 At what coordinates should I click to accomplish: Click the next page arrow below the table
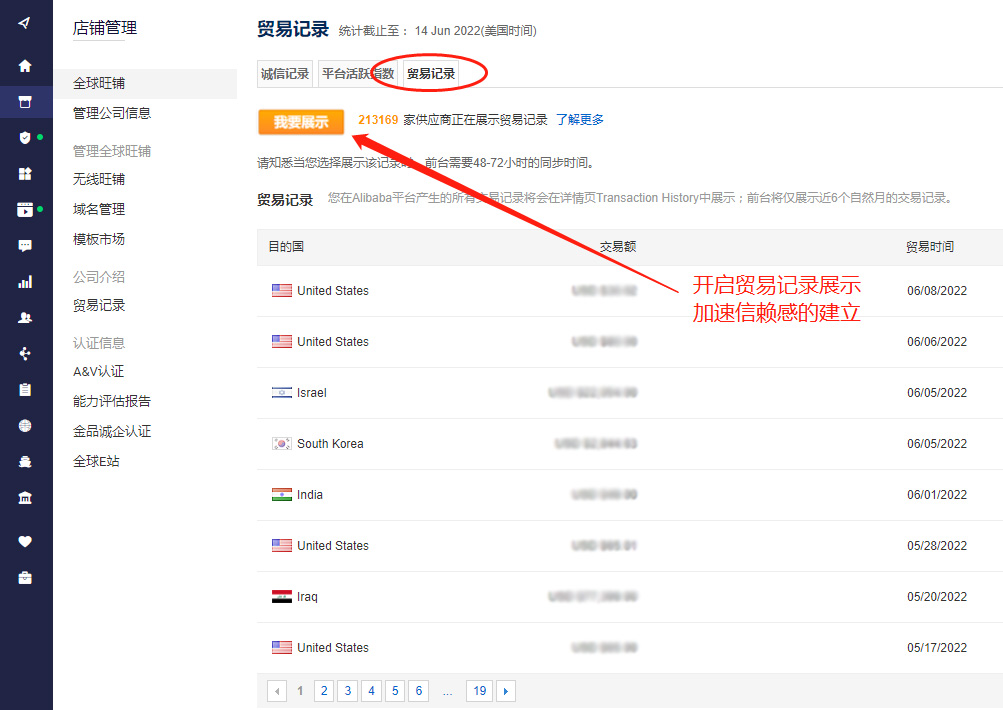[x=506, y=690]
